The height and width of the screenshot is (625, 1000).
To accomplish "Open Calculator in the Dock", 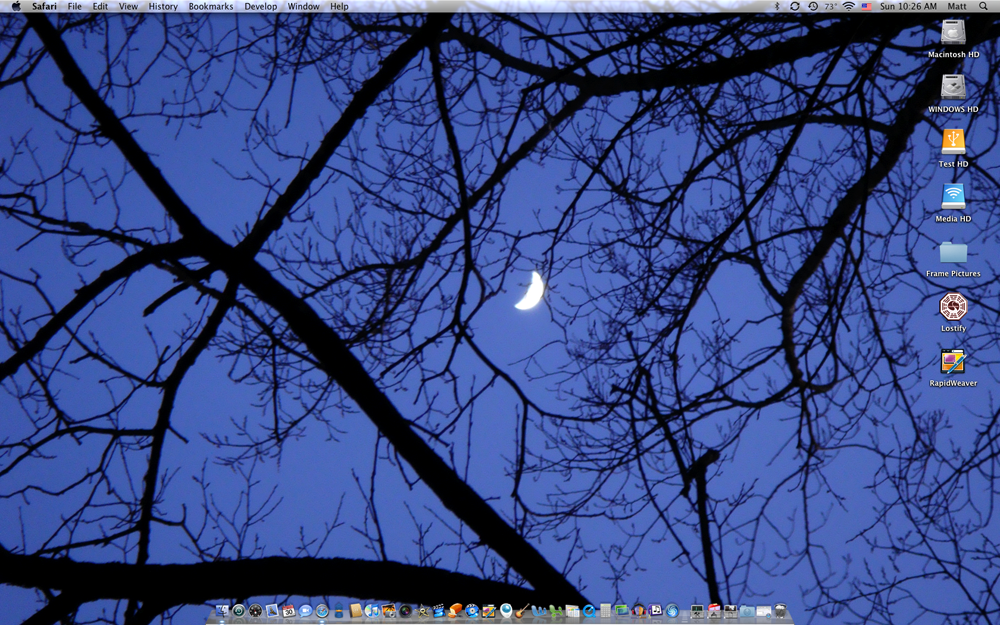I will pos(605,611).
